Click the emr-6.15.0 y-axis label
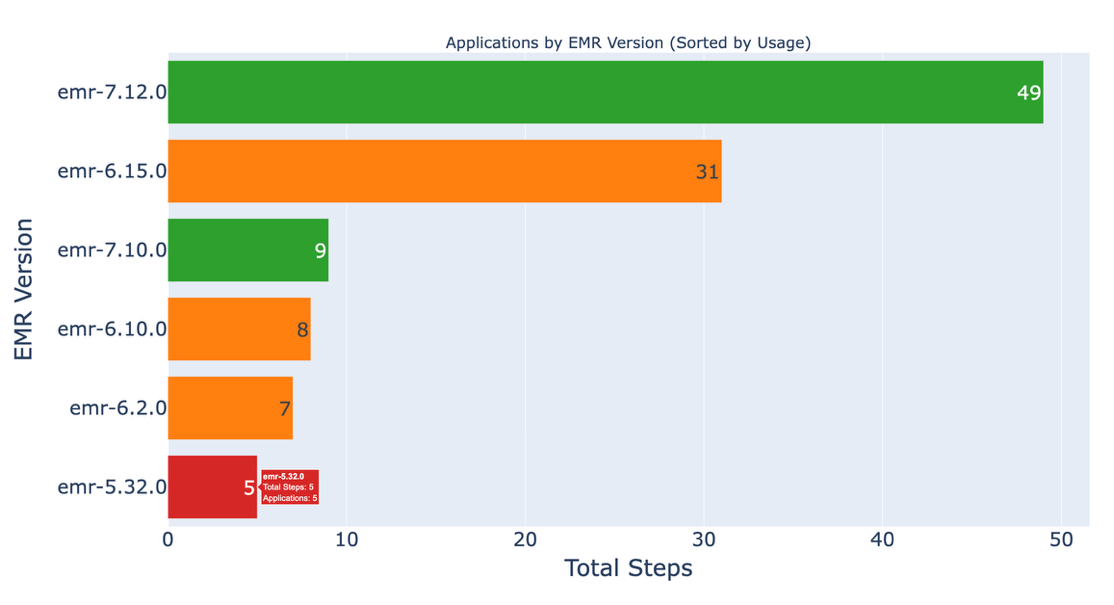The image size is (1114, 605). point(112,171)
